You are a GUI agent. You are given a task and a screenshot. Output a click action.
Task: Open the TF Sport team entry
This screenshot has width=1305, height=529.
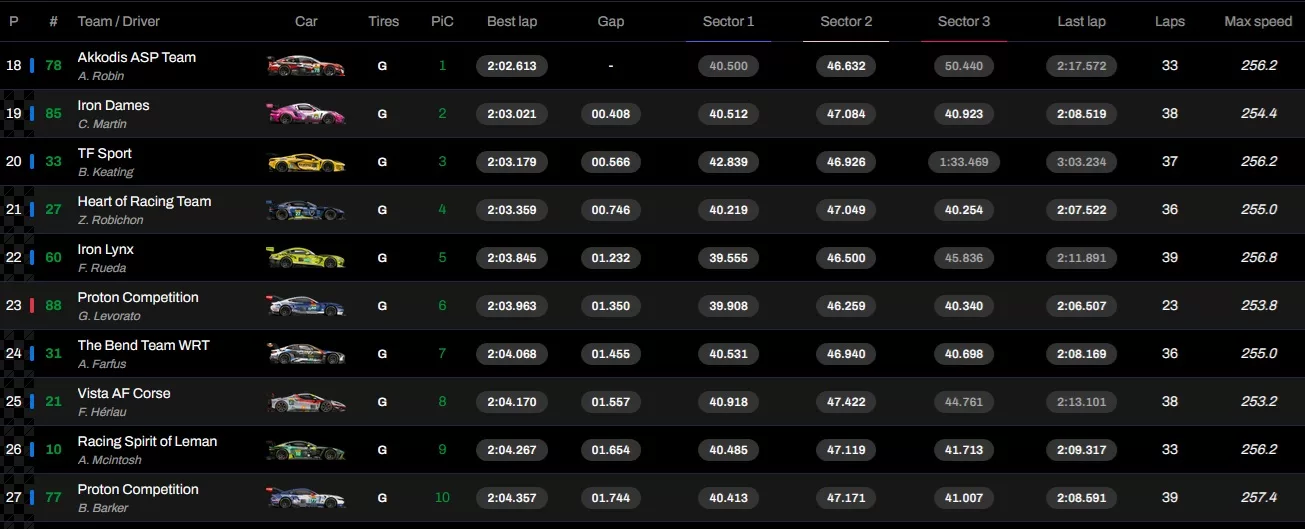click(x=104, y=153)
